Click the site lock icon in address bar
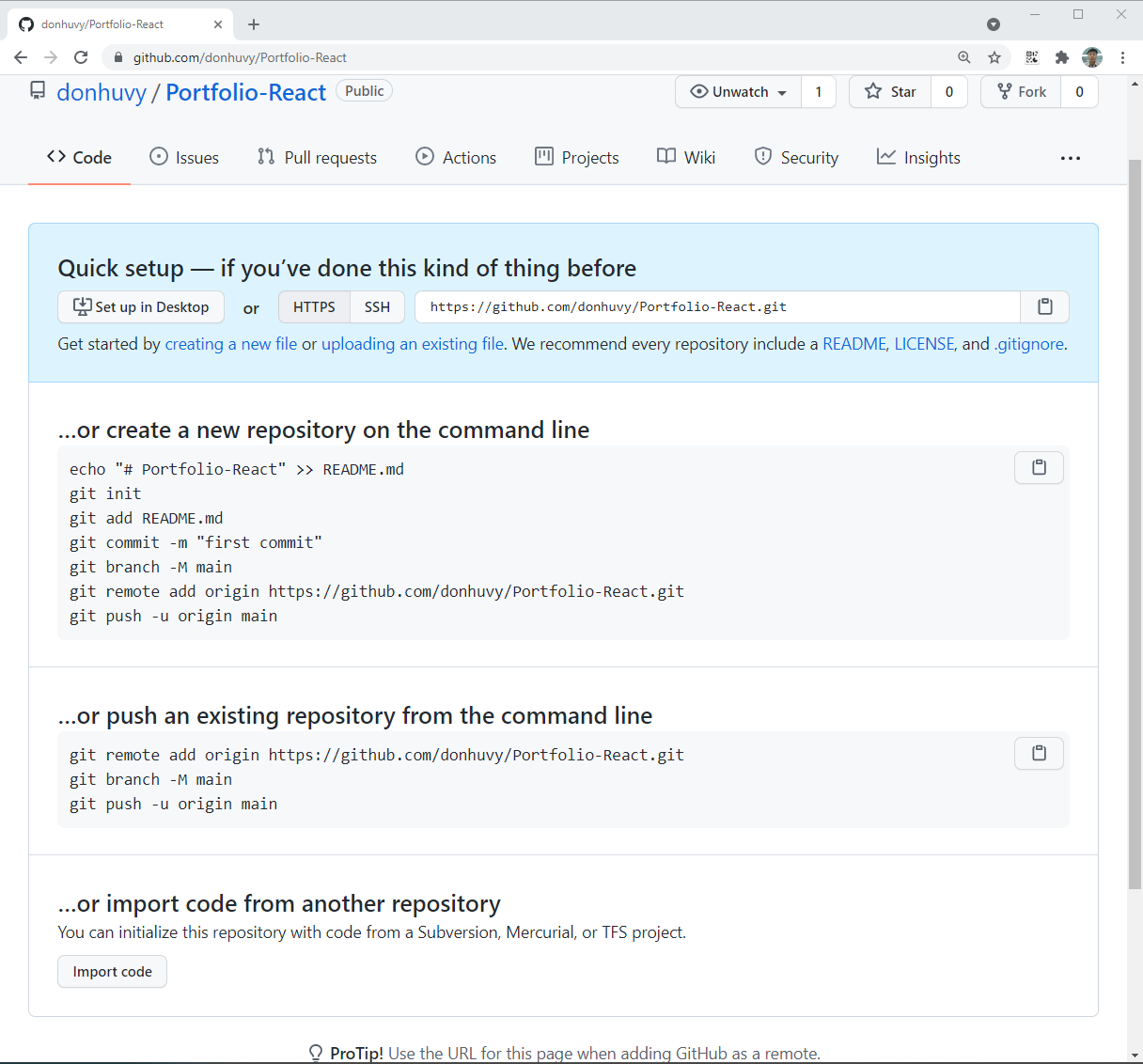The height and width of the screenshot is (1064, 1143). point(117,57)
